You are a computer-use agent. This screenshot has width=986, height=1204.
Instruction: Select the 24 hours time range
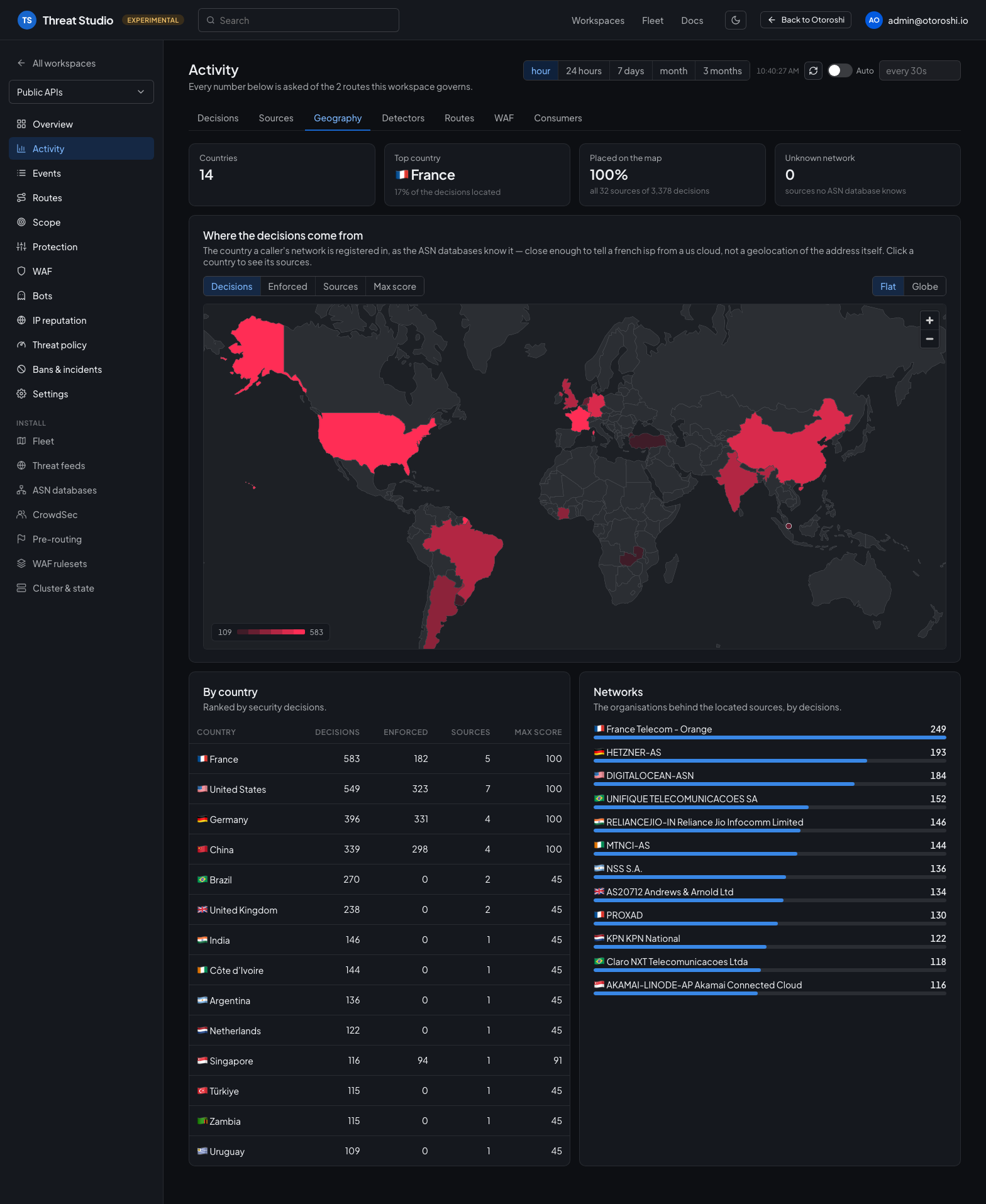coord(584,71)
